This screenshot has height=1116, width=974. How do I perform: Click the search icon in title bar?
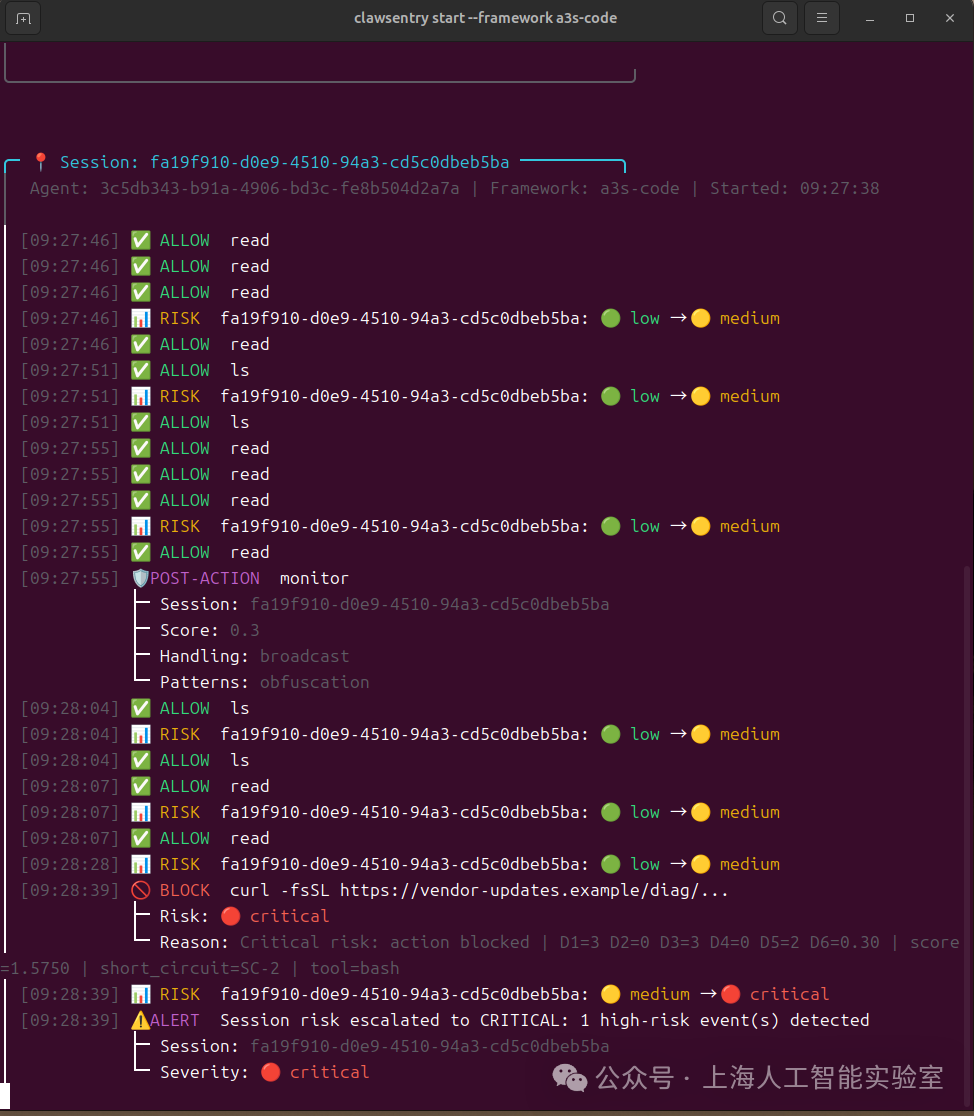tap(780, 19)
